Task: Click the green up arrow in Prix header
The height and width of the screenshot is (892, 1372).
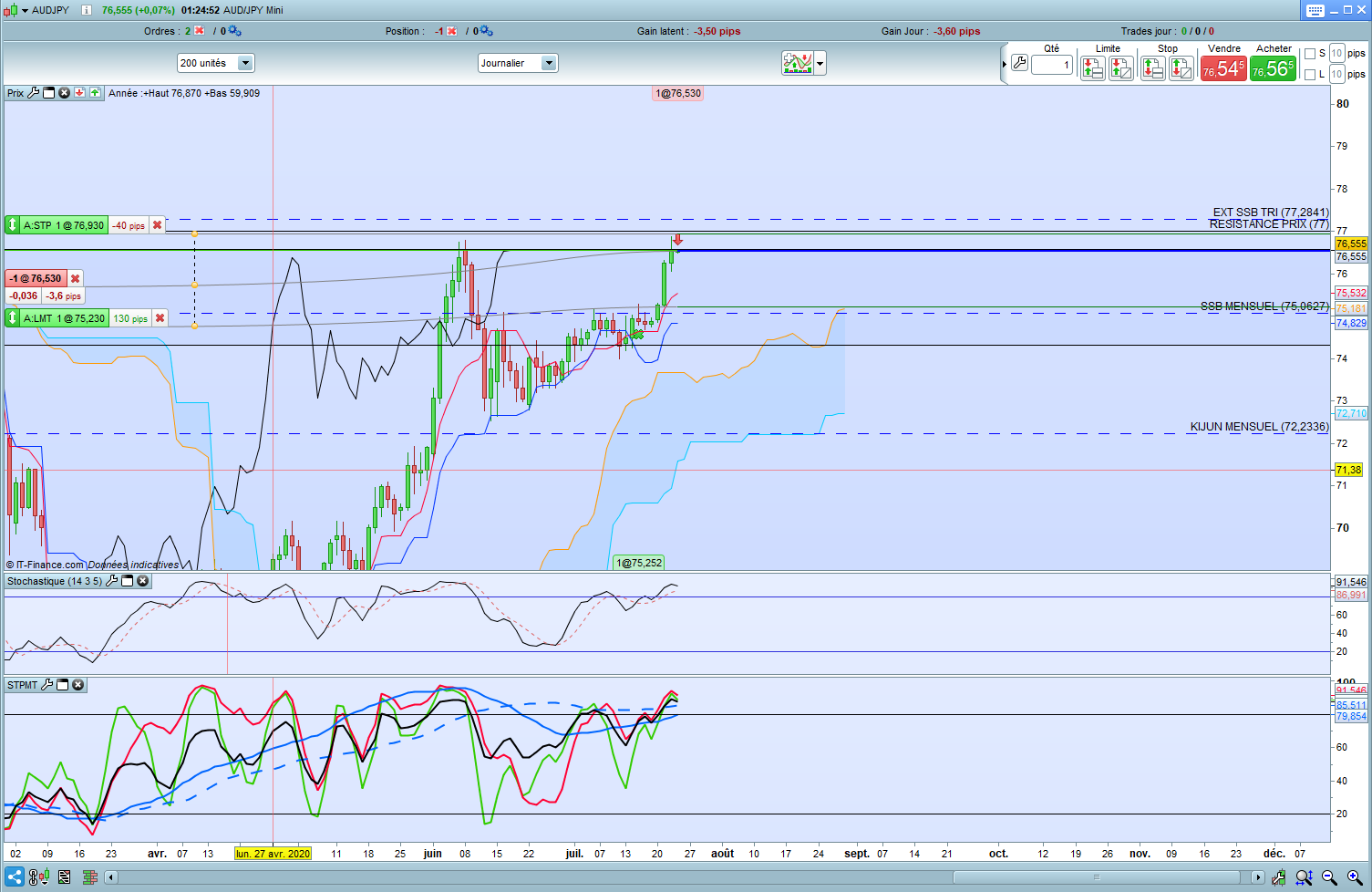Action: pyautogui.click(x=95, y=93)
